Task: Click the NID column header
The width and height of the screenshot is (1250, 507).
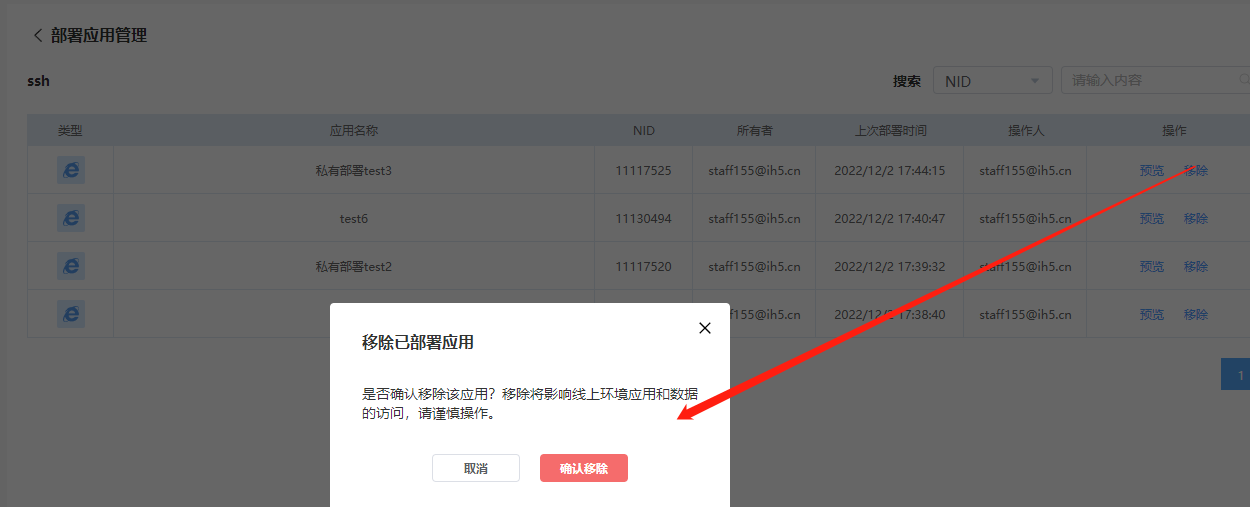Action: (x=644, y=130)
